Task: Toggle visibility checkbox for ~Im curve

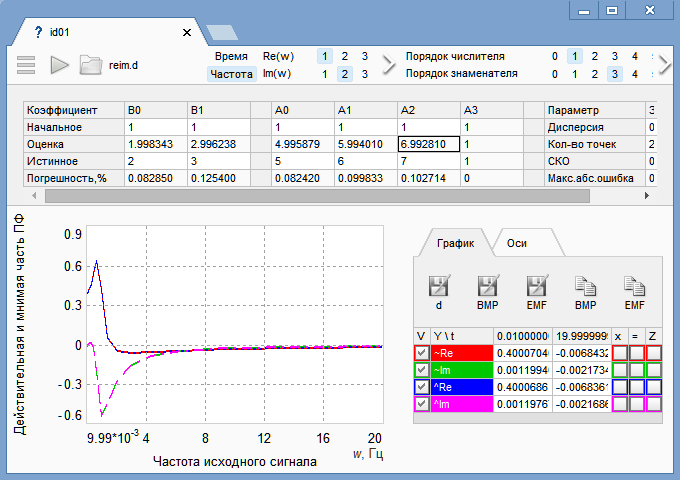Action: point(422,370)
